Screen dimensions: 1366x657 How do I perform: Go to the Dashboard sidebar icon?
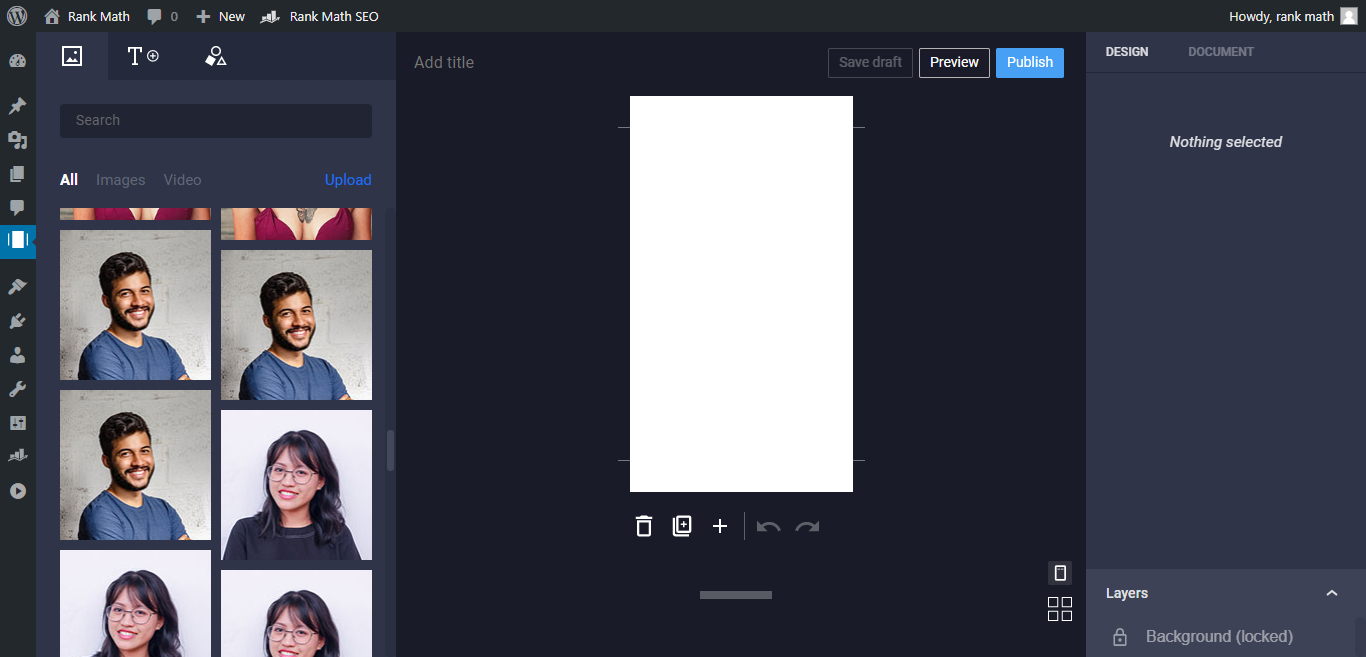coord(17,61)
